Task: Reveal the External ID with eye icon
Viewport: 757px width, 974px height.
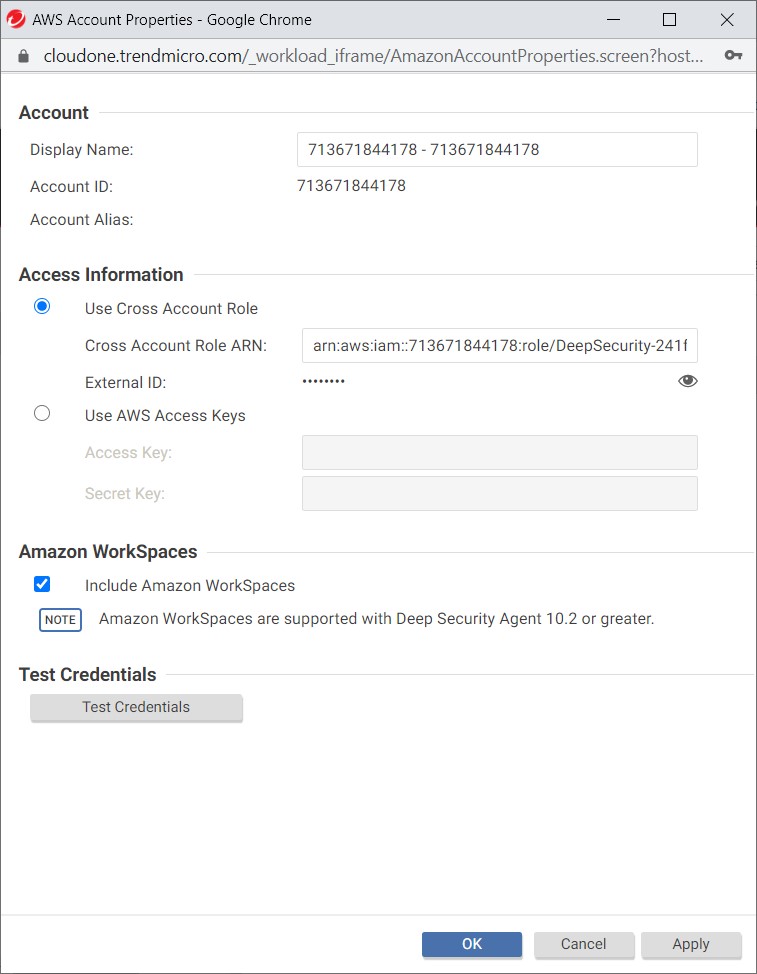Action: point(687,381)
